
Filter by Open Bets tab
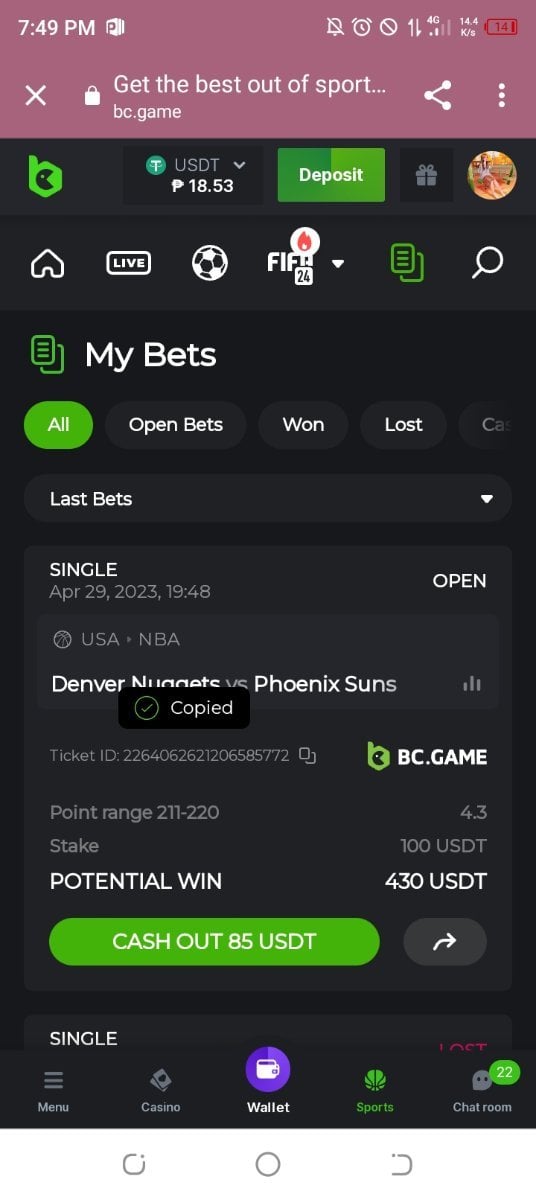[176, 424]
